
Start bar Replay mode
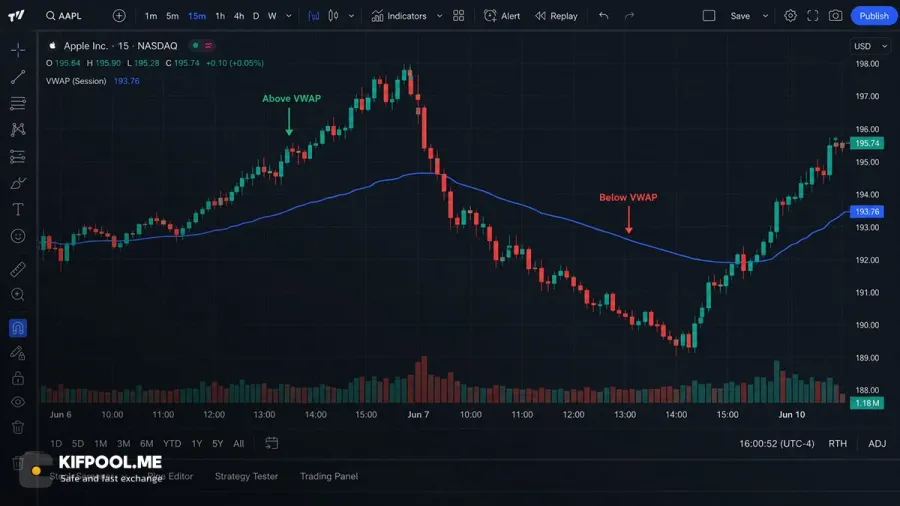pos(556,16)
